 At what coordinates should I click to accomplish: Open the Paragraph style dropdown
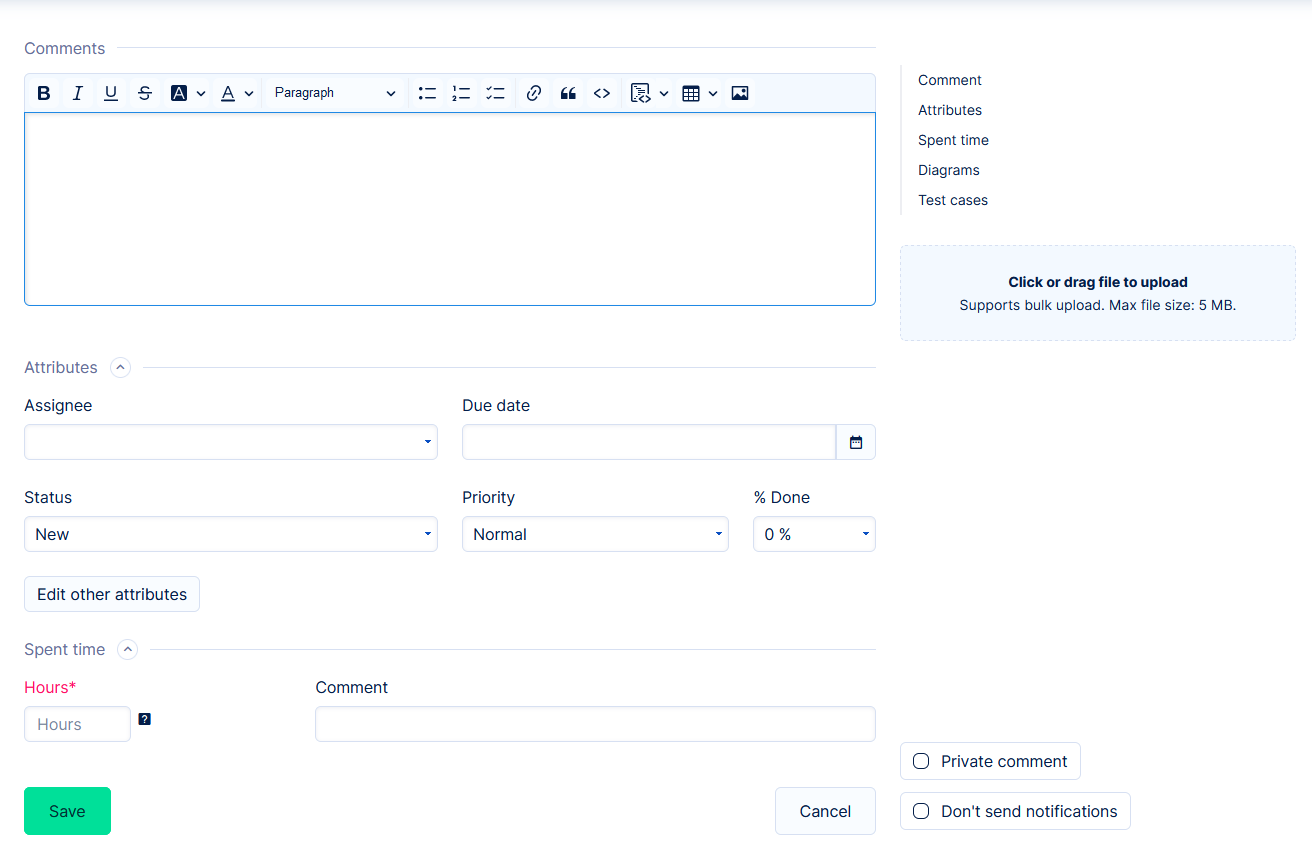tap(334, 93)
